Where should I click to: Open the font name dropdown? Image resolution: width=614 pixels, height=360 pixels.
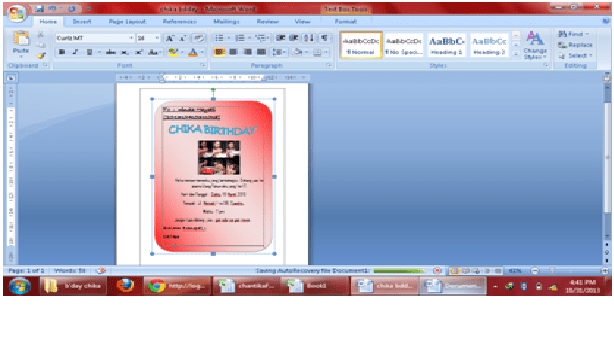point(131,38)
